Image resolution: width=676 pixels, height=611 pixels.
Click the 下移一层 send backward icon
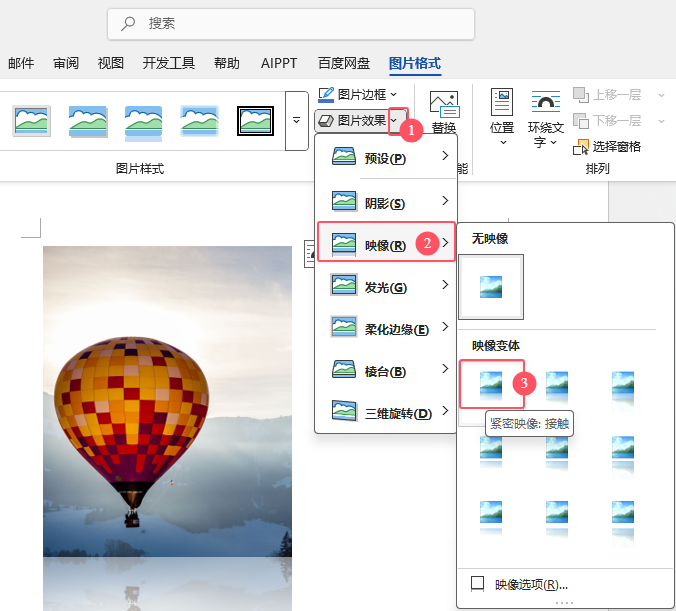pos(581,121)
